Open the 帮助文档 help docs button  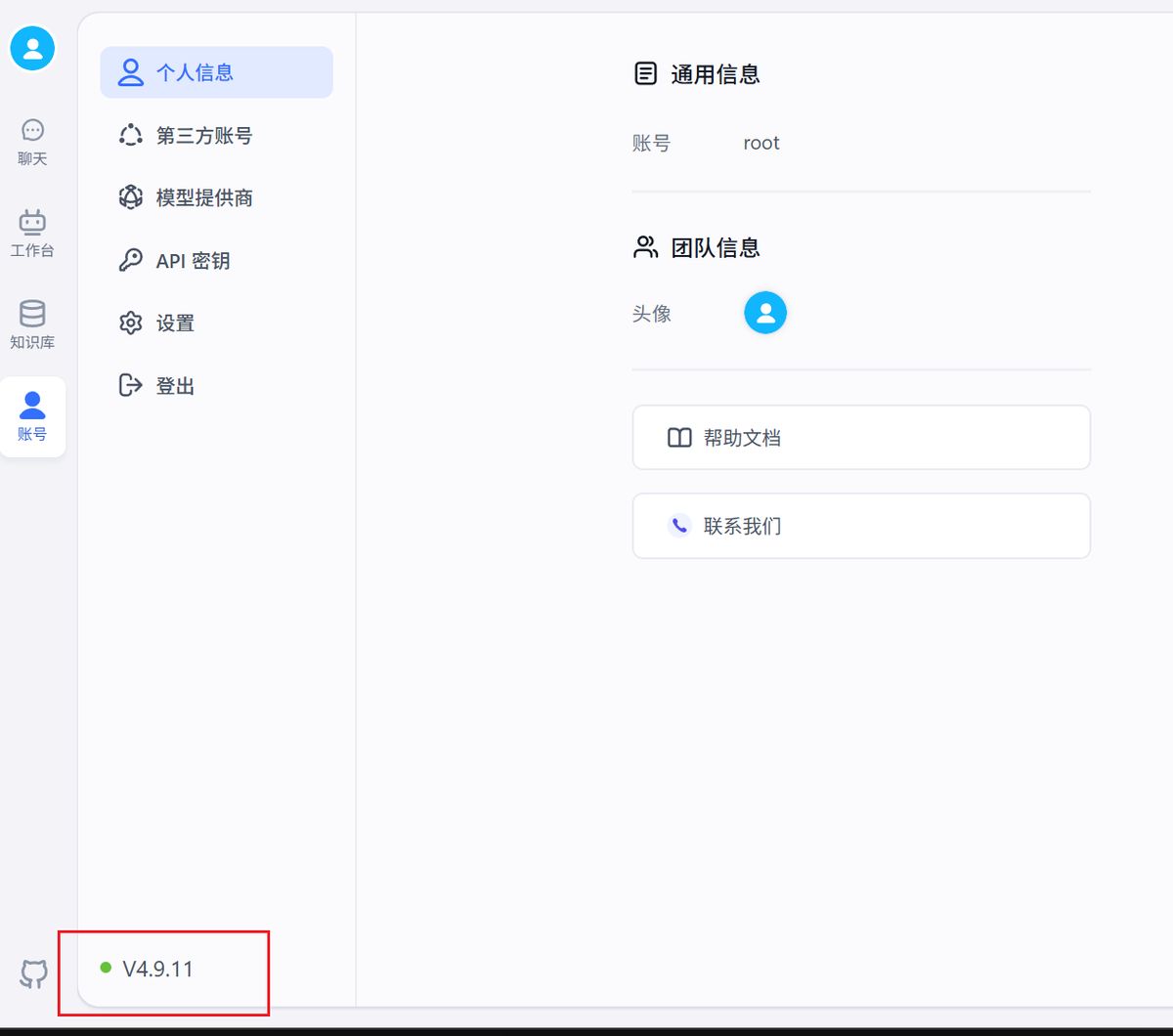tap(860, 438)
